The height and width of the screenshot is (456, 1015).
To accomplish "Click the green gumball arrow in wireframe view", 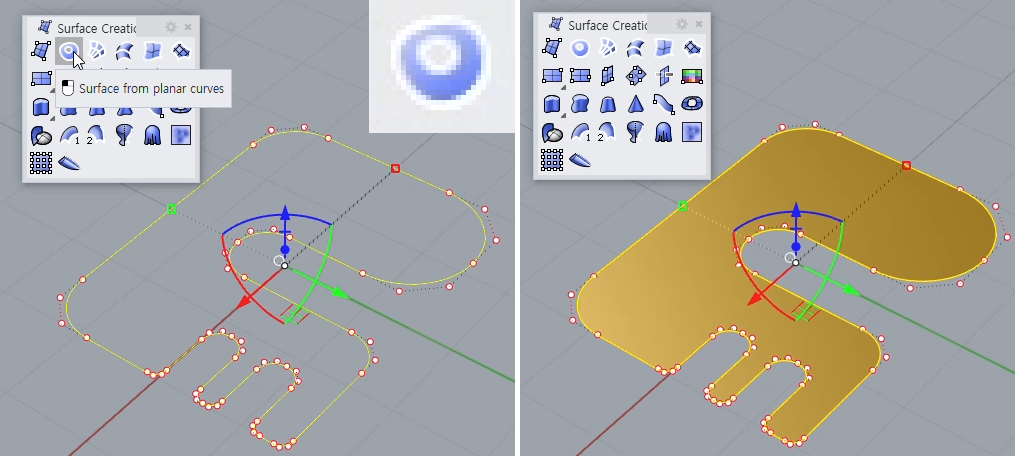I will coord(340,294).
